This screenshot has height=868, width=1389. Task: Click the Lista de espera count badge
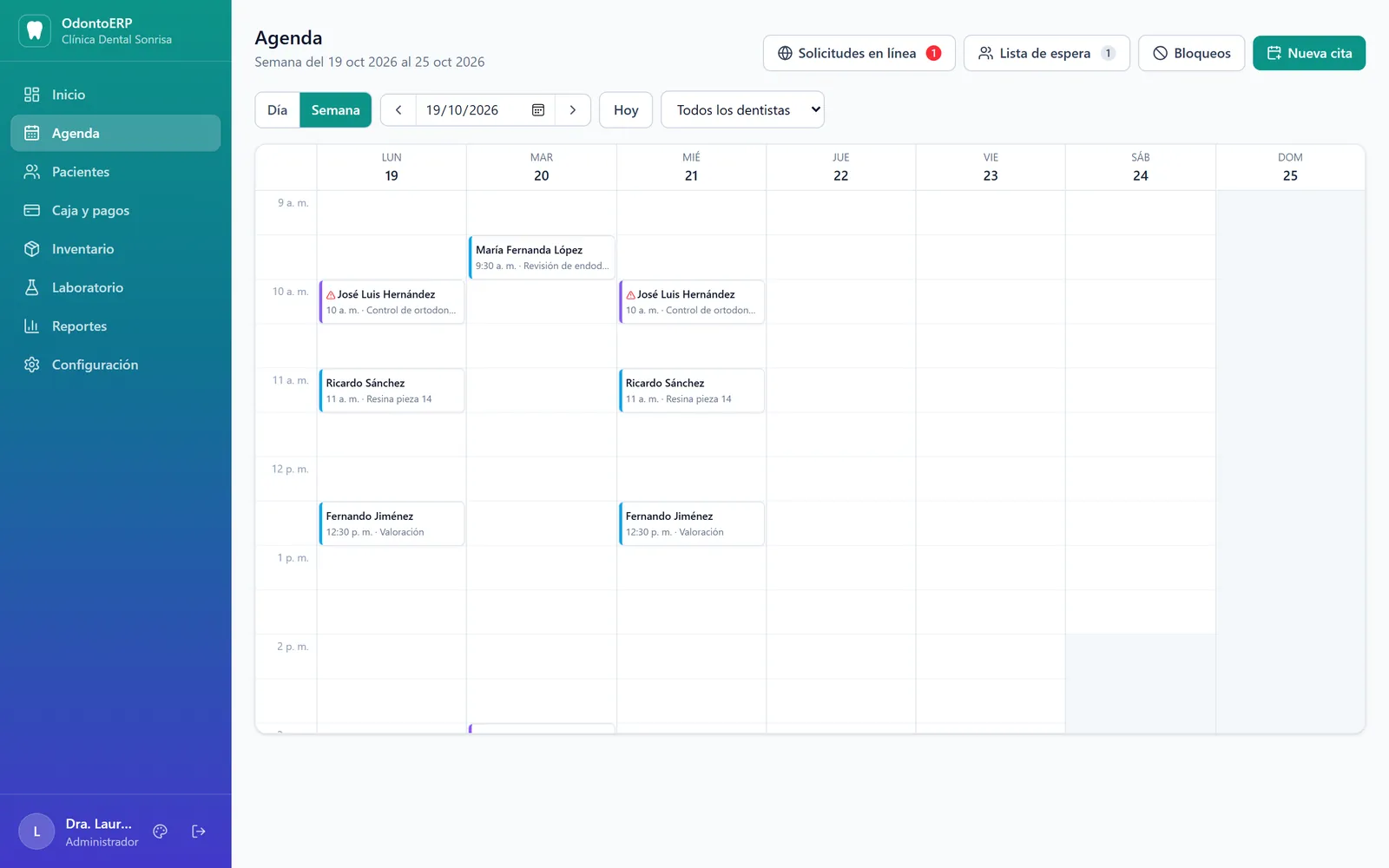1108,53
